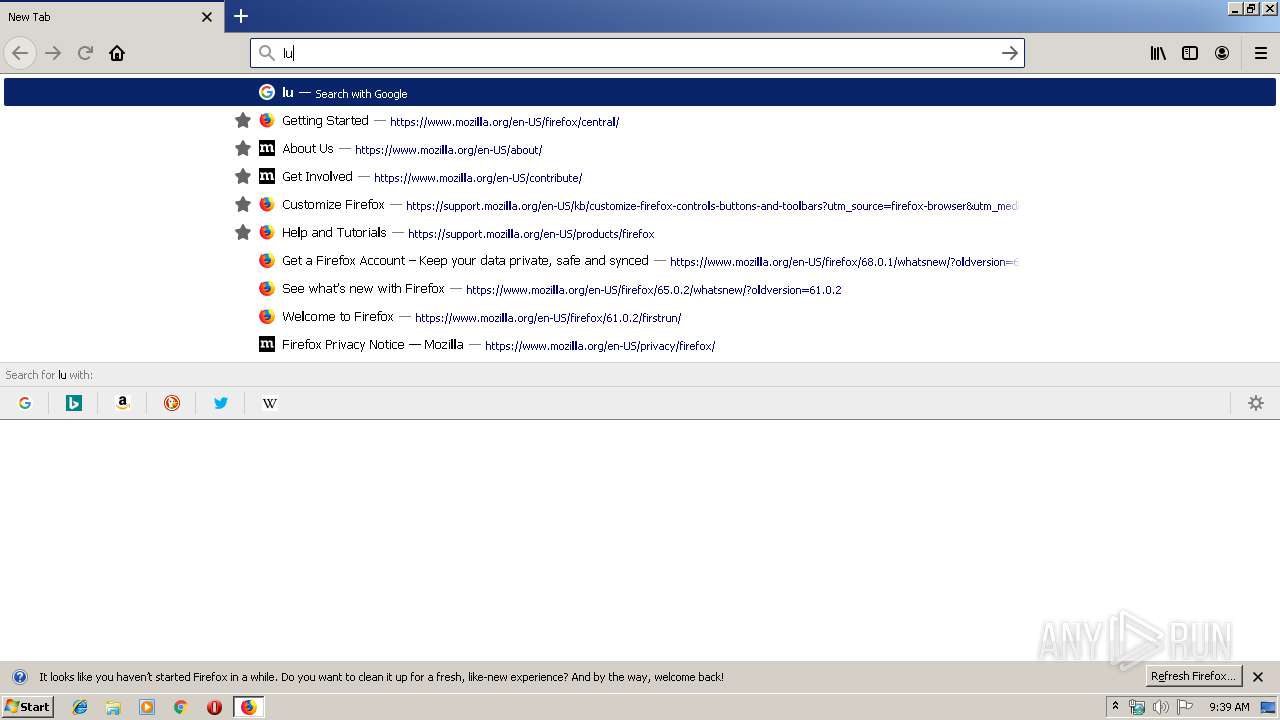
Task: Open the volume speaker tray icon
Action: pos(1161,707)
